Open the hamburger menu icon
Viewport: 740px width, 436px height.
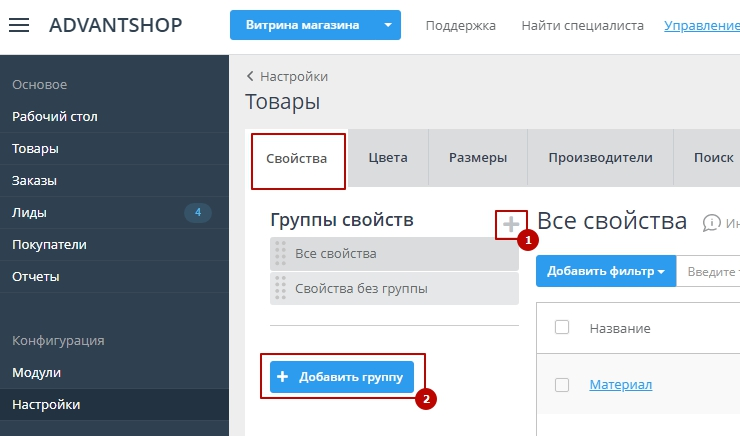point(19,25)
